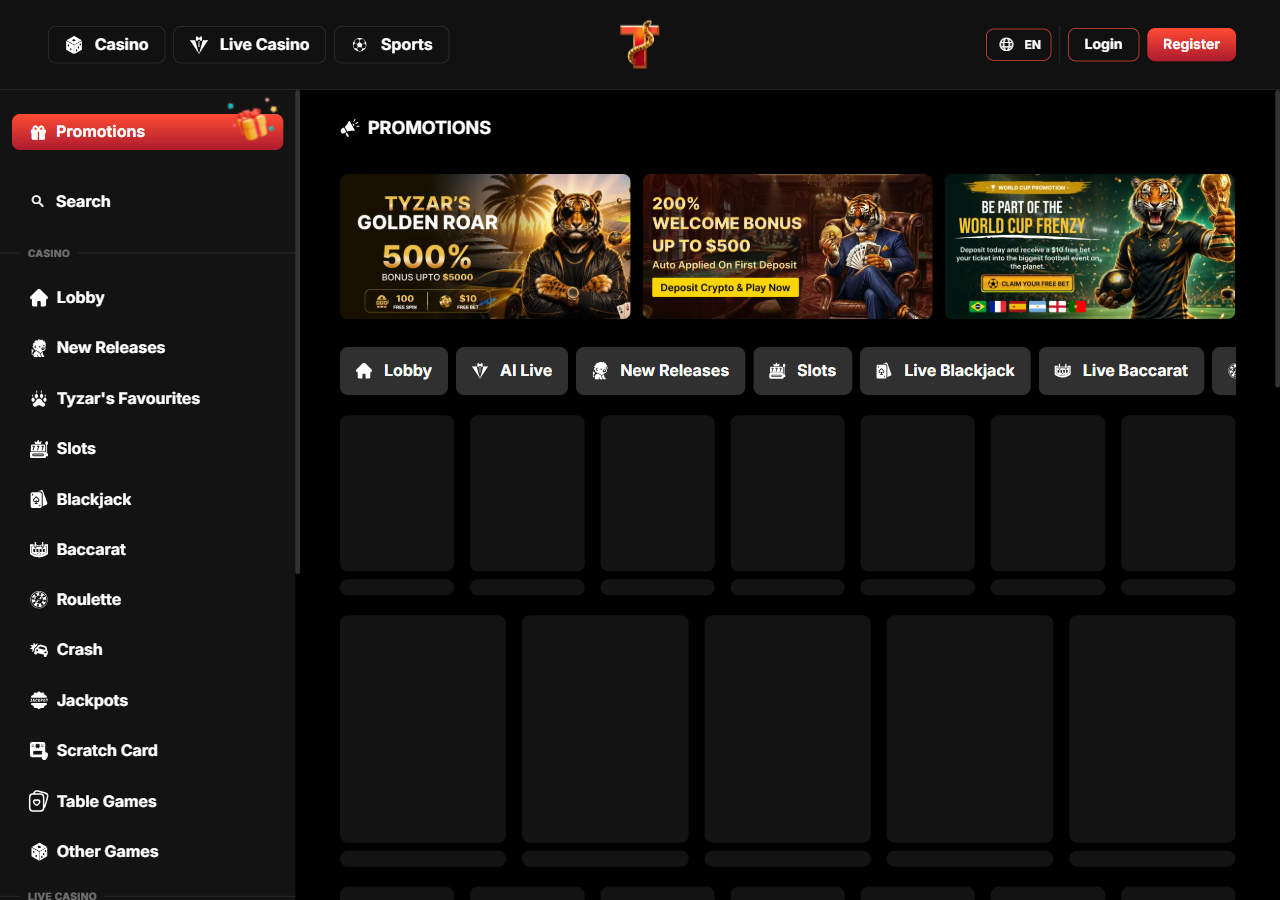Open the EN language selector

click(1019, 45)
